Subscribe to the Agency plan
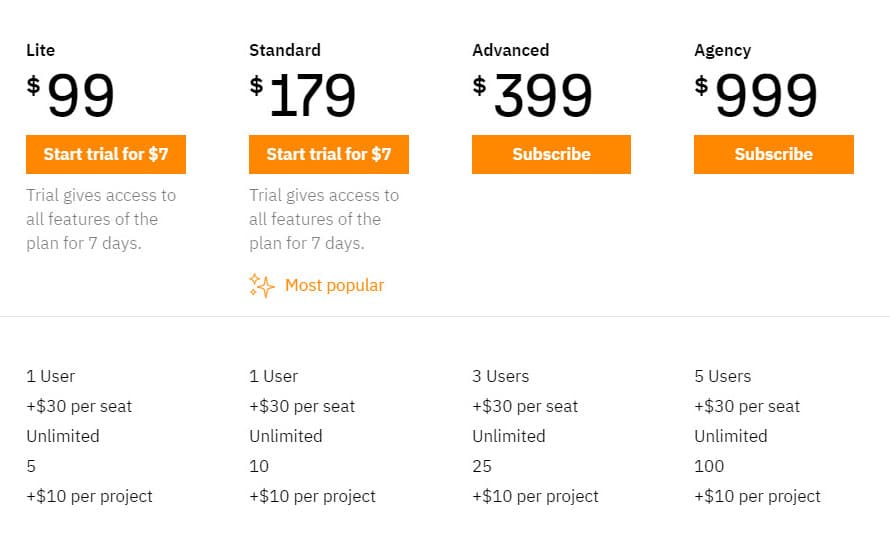This screenshot has width=890, height=552. click(x=774, y=154)
